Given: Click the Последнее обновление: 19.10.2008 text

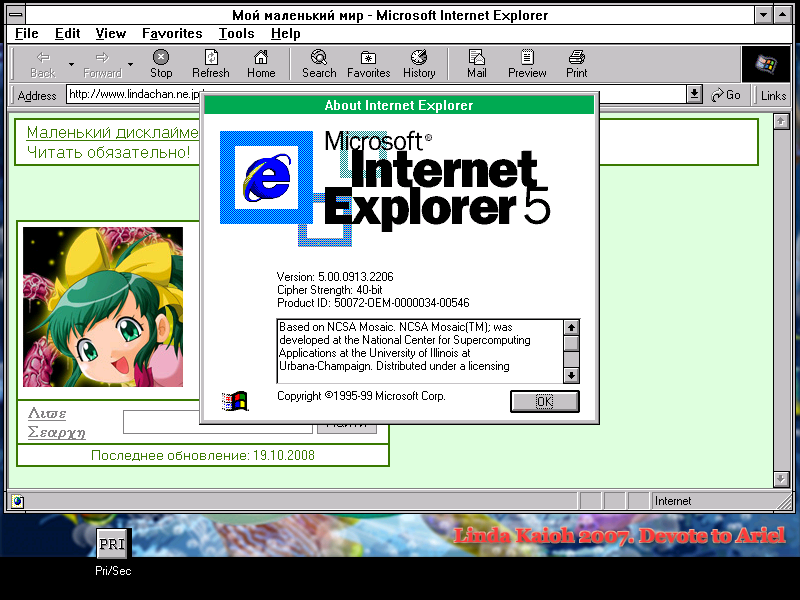Looking at the screenshot, I should click(x=203, y=455).
